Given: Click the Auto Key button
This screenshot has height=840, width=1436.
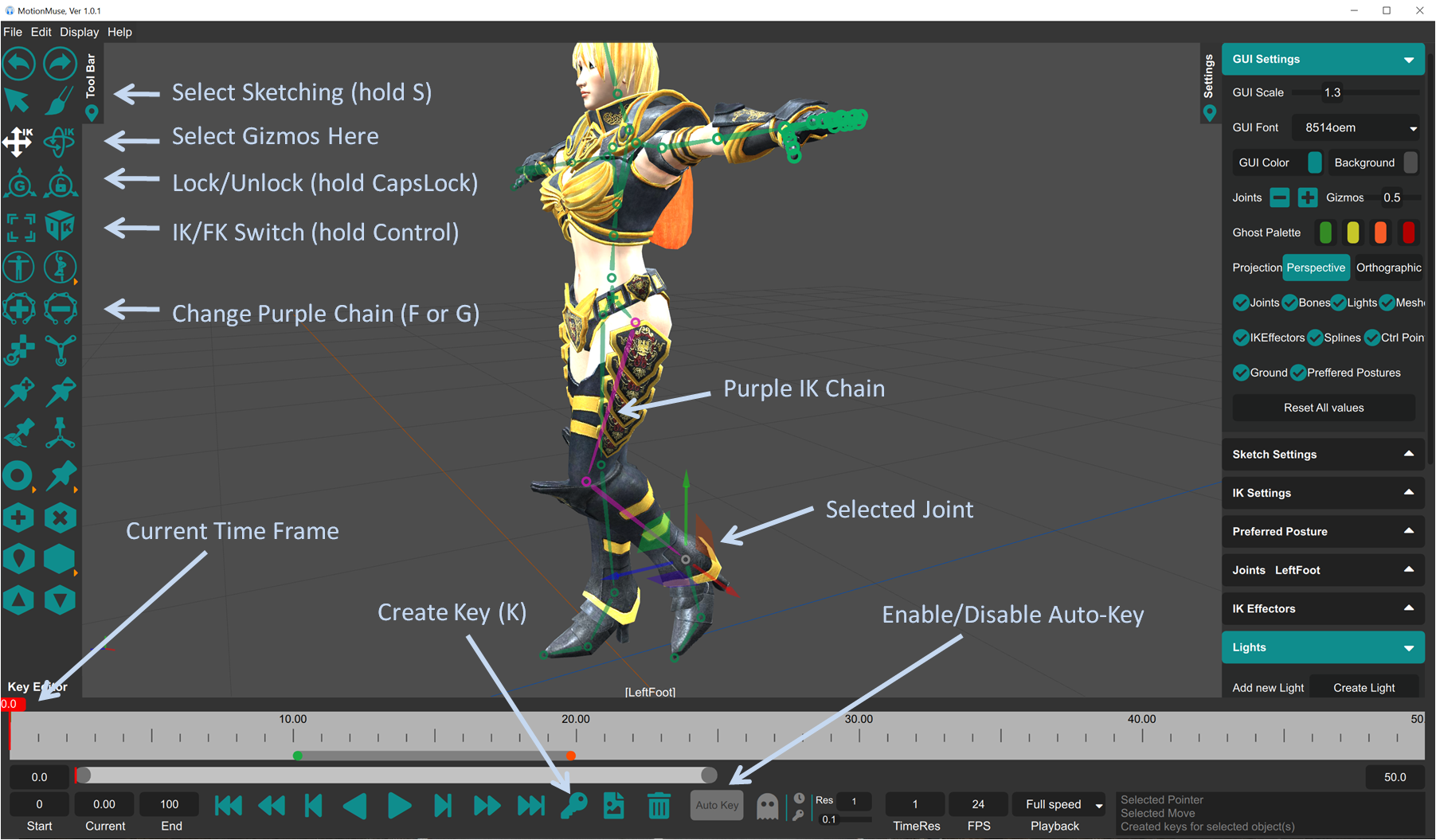Looking at the screenshot, I should coord(717,805).
